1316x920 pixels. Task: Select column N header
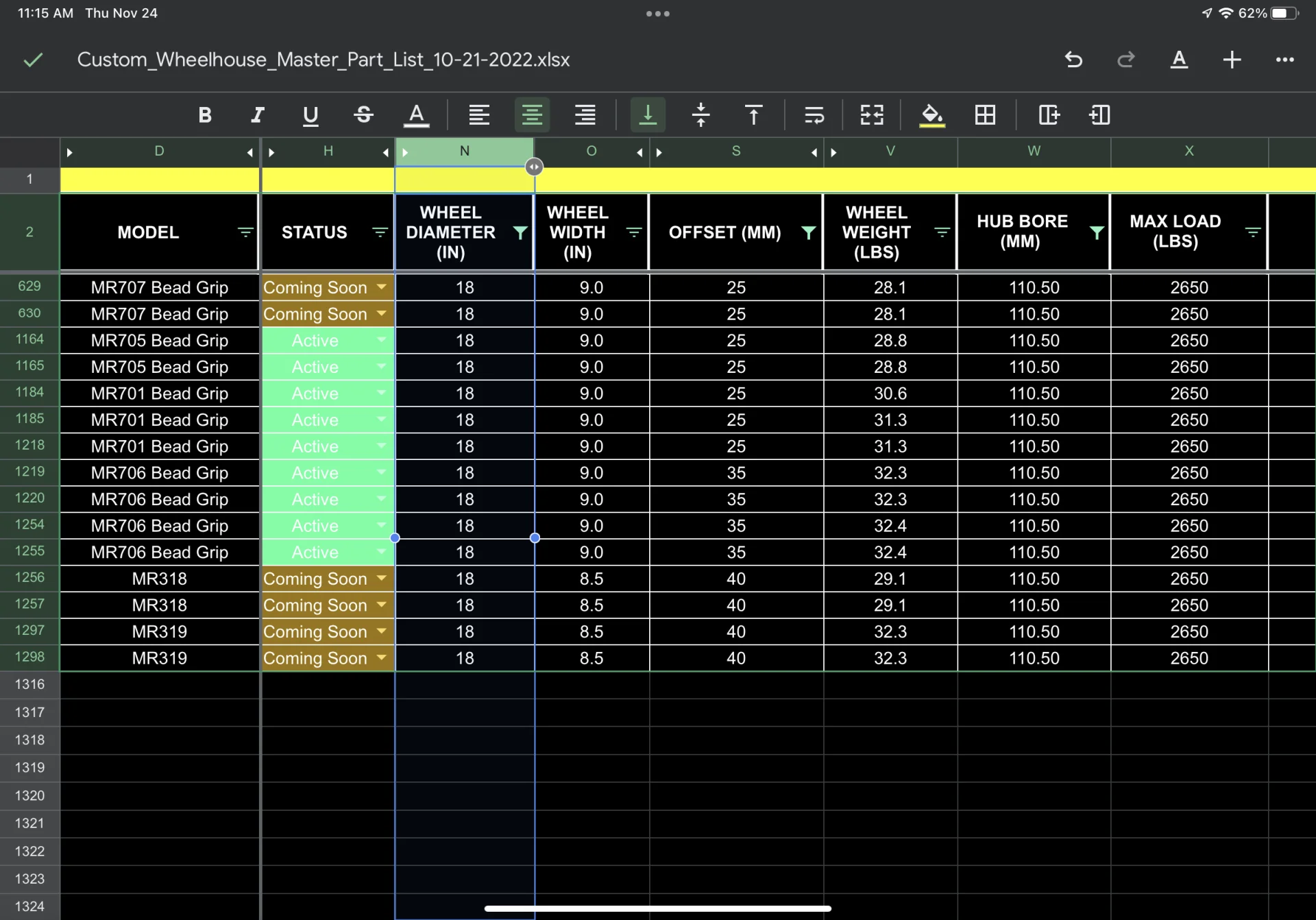click(x=465, y=152)
